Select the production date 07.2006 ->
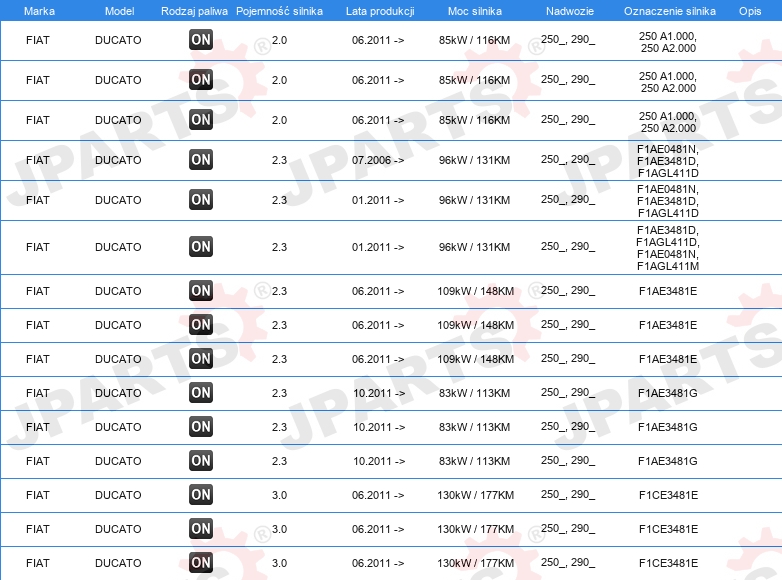Viewport: 782px width, 580px height. pos(378,160)
